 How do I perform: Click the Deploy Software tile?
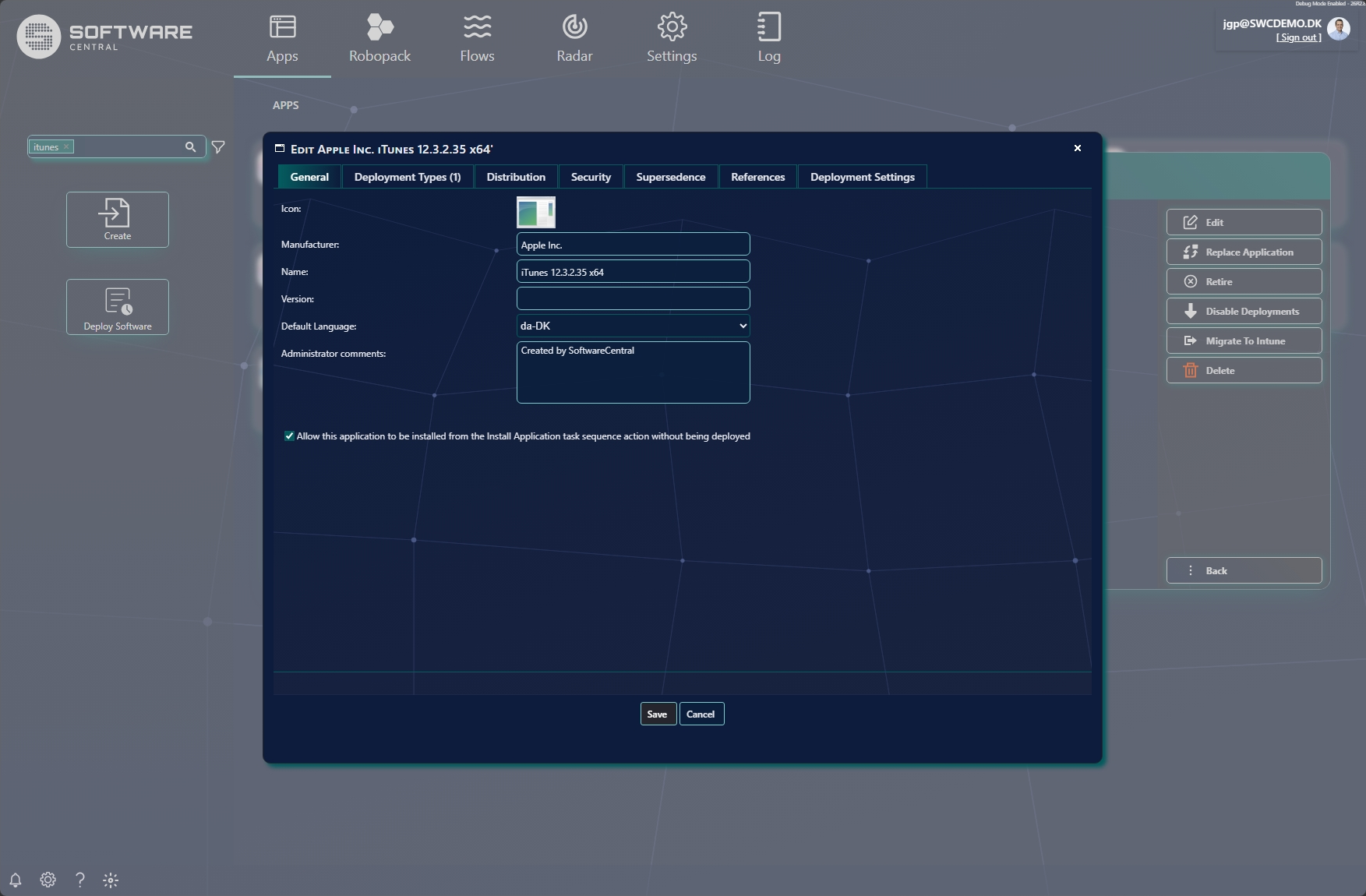pos(118,307)
